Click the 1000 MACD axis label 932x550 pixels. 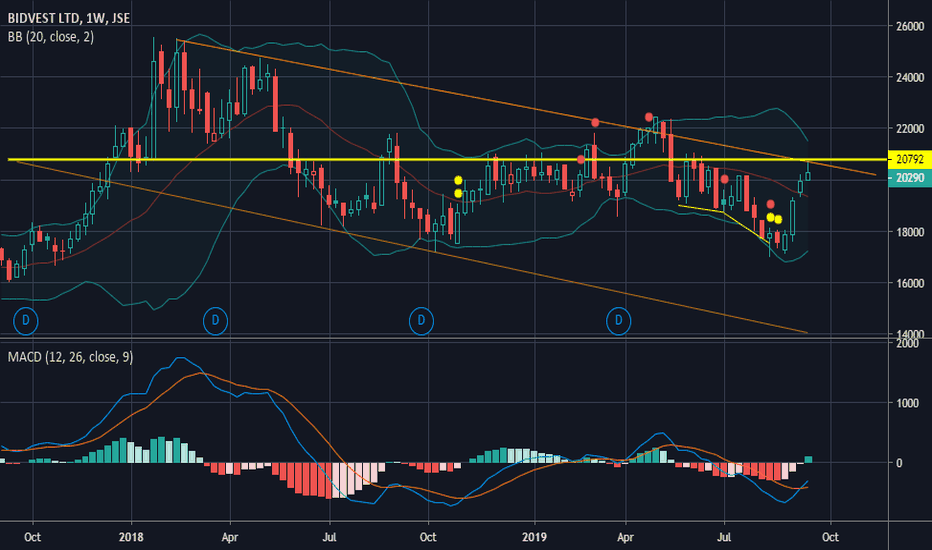[x=907, y=403]
